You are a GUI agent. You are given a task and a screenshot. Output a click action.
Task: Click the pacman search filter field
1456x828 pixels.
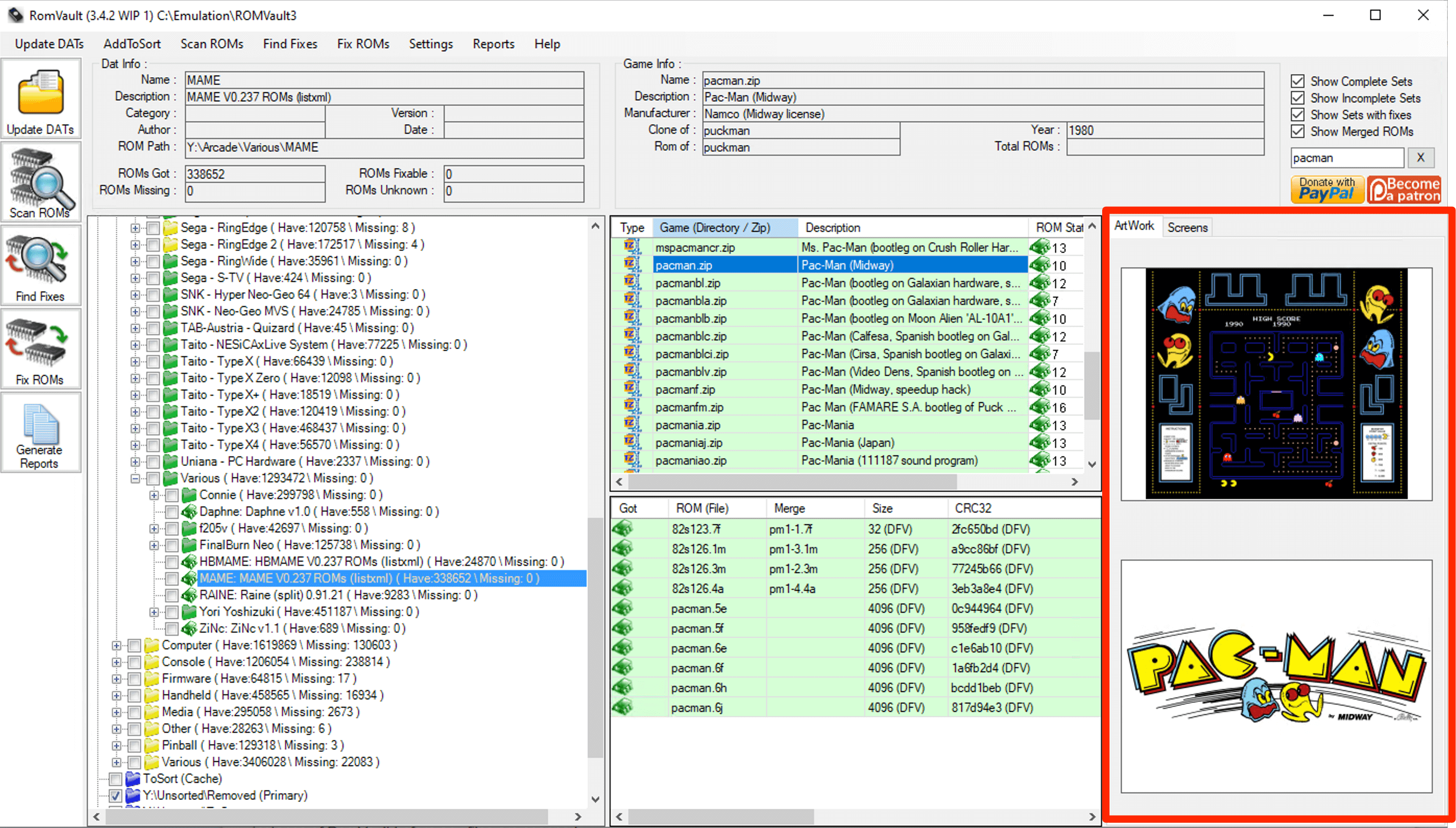(x=1346, y=158)
